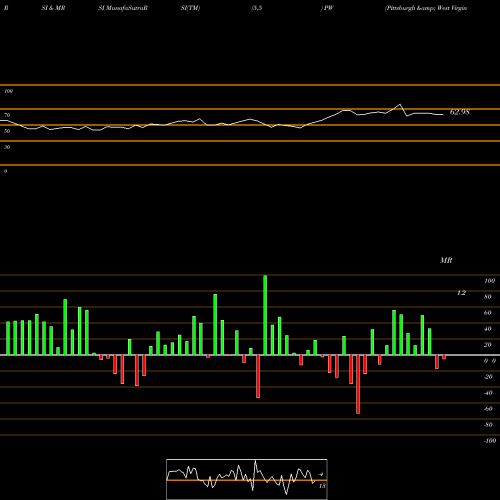Screen dimensions: 500x500
Task: Click the RSI line's highest peak
Action: point(400,105)
